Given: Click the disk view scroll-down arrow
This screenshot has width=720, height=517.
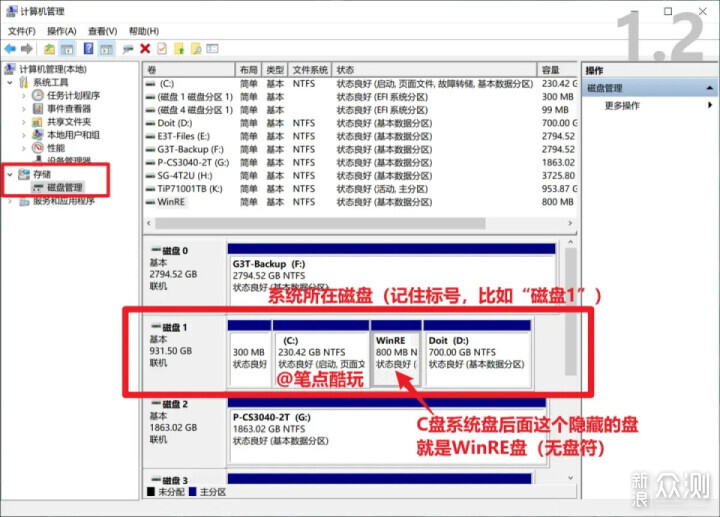Looking at the screenshot, I should point(570,478).
